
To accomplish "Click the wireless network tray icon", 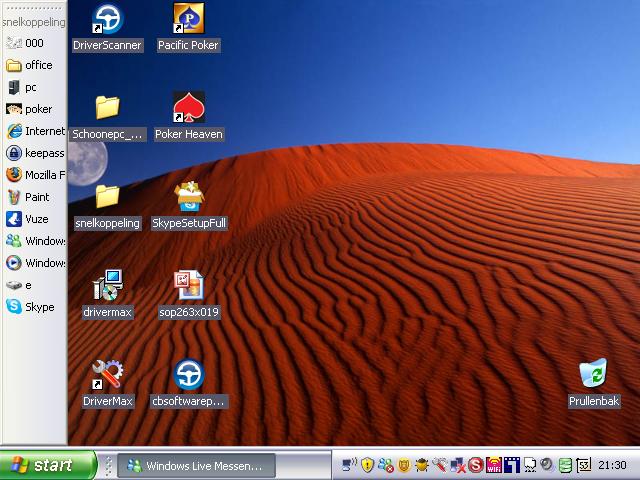I will click(x=349, y=464).
